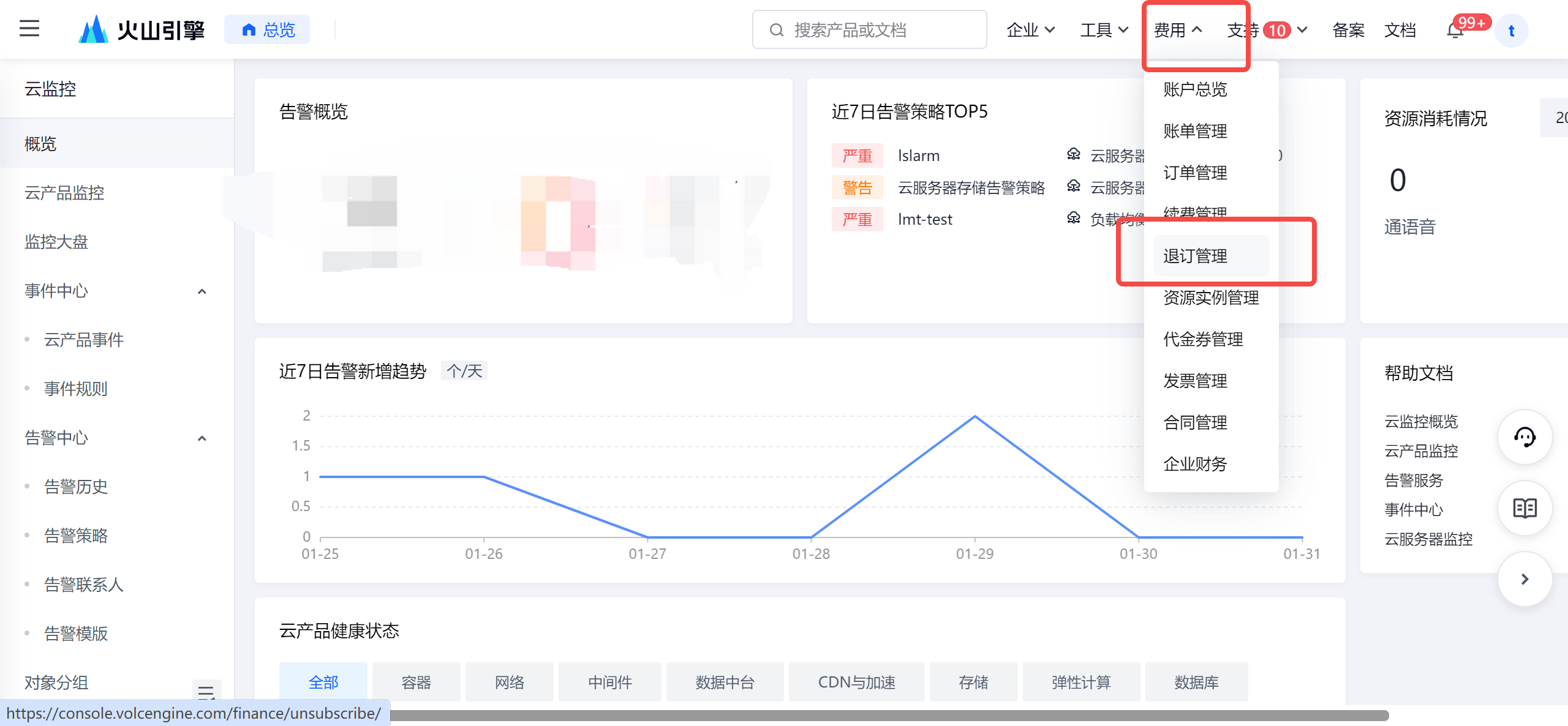Collapse the 事件中心 sidebar section

click(202, 291)
